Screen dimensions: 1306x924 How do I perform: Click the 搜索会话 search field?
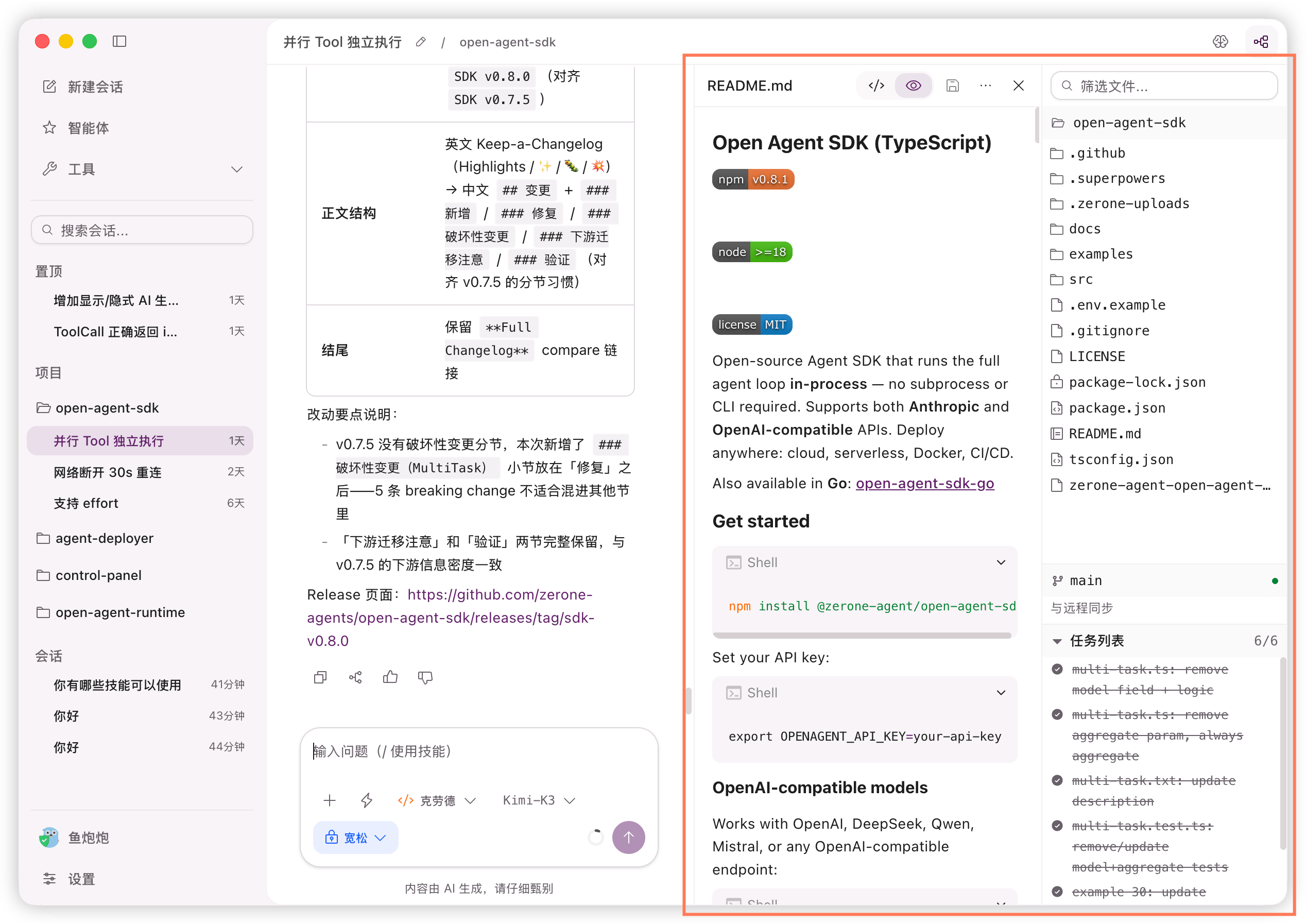coord(142,230)
